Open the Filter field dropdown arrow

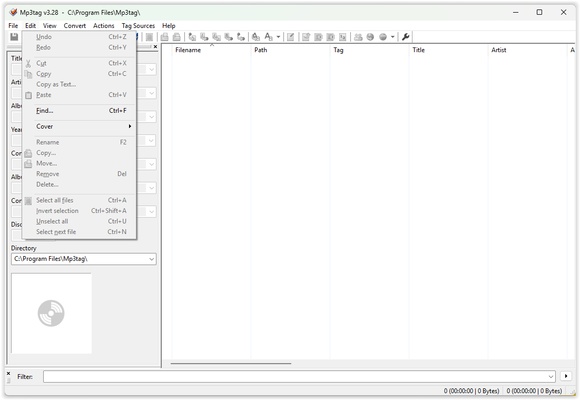click(551, 377)
